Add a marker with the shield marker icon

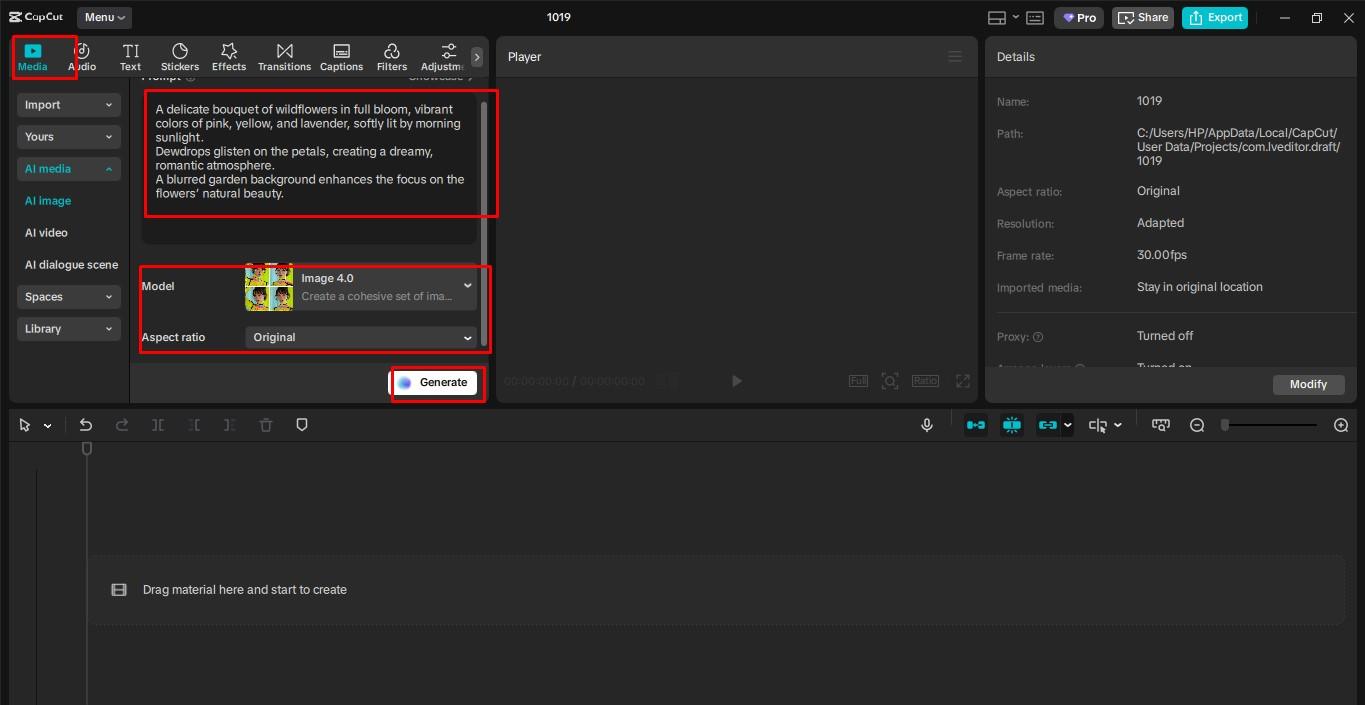coord(302,425)
